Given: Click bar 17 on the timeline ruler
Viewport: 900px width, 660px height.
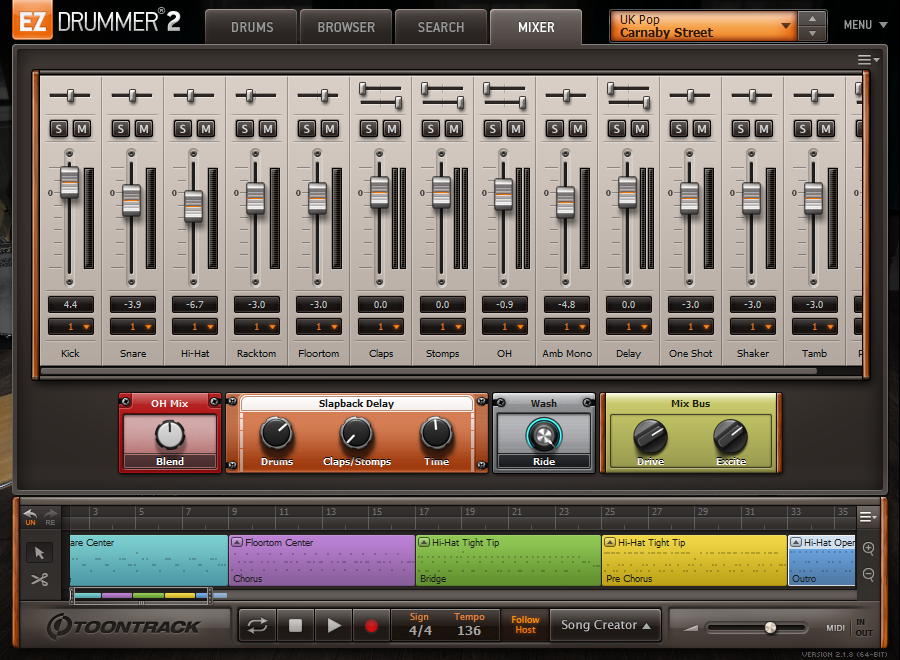Looking at the screenshot, I should click(x=424, y=511).
